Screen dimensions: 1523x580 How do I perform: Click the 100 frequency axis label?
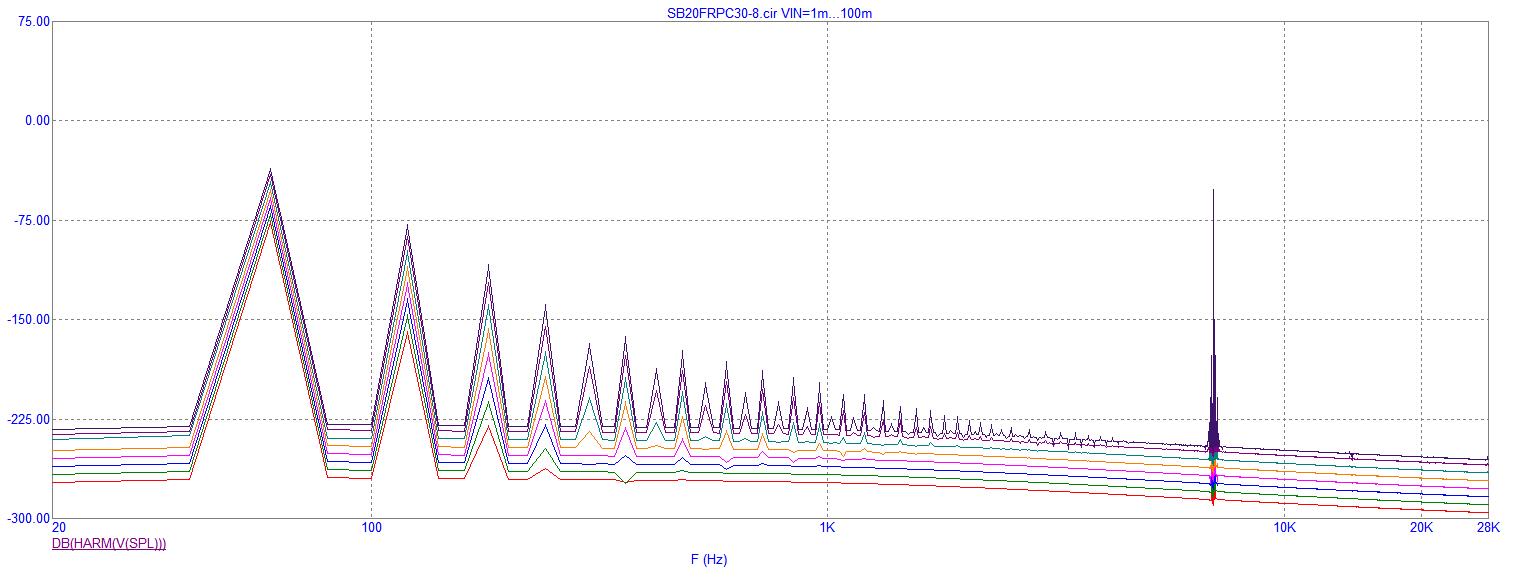[371, 528]
